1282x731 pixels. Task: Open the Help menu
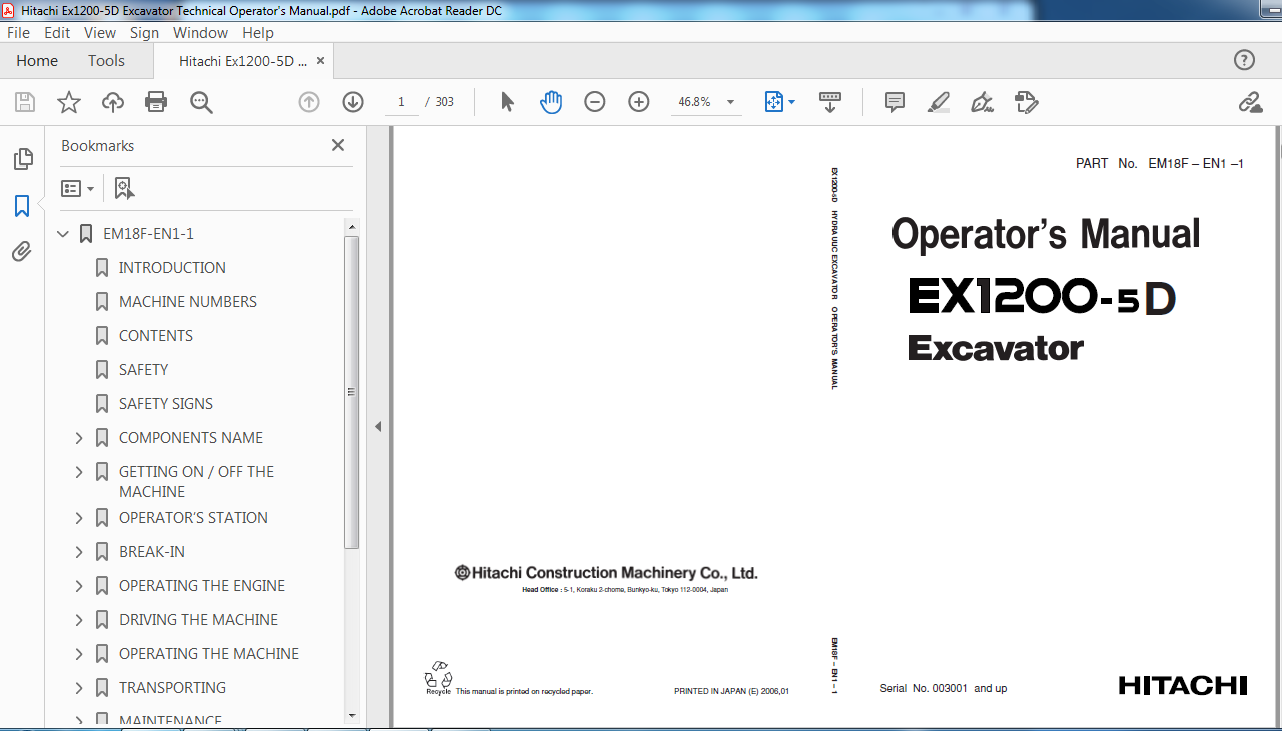coord(258,32)
